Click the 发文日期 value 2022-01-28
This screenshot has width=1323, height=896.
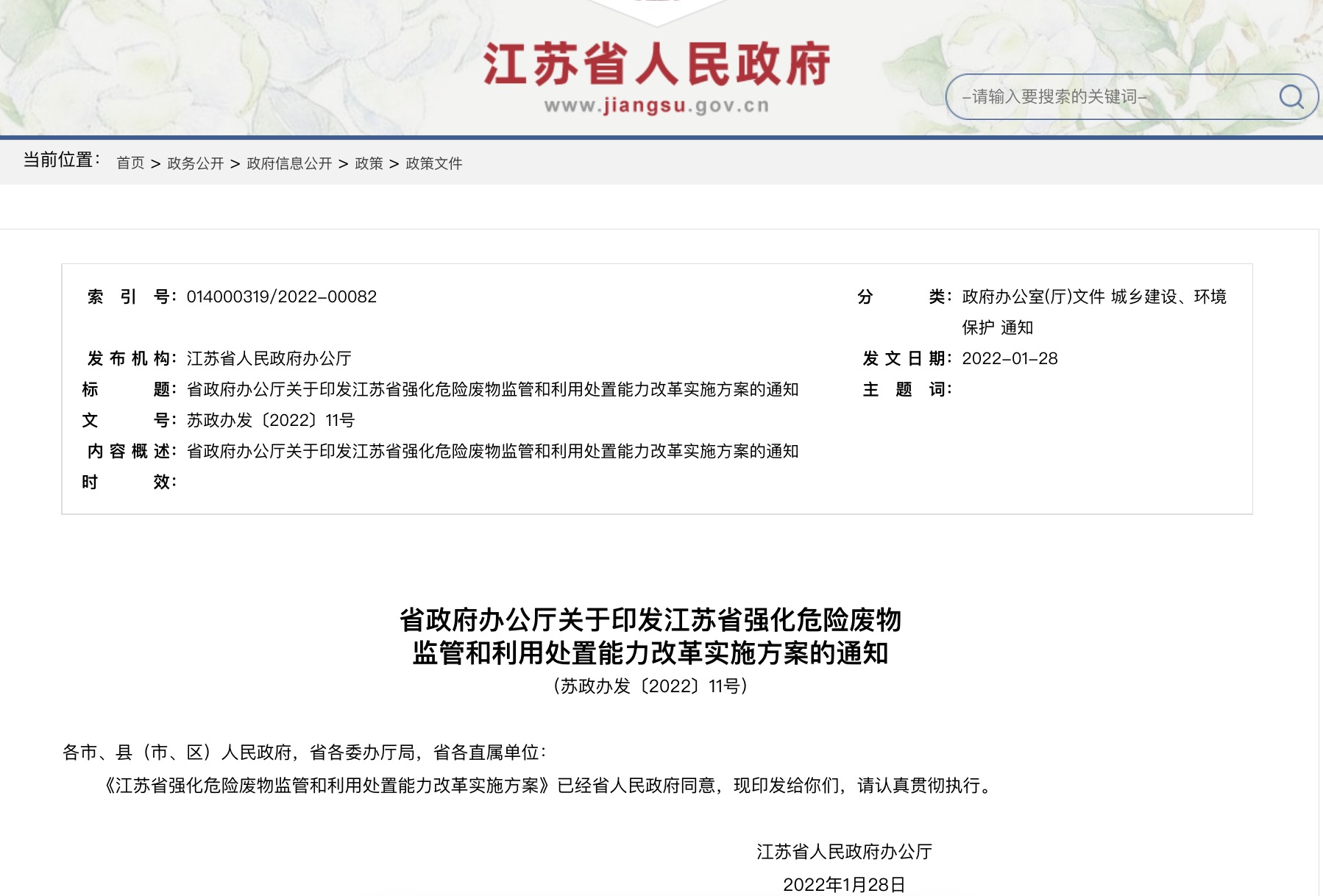point(1010,358)
